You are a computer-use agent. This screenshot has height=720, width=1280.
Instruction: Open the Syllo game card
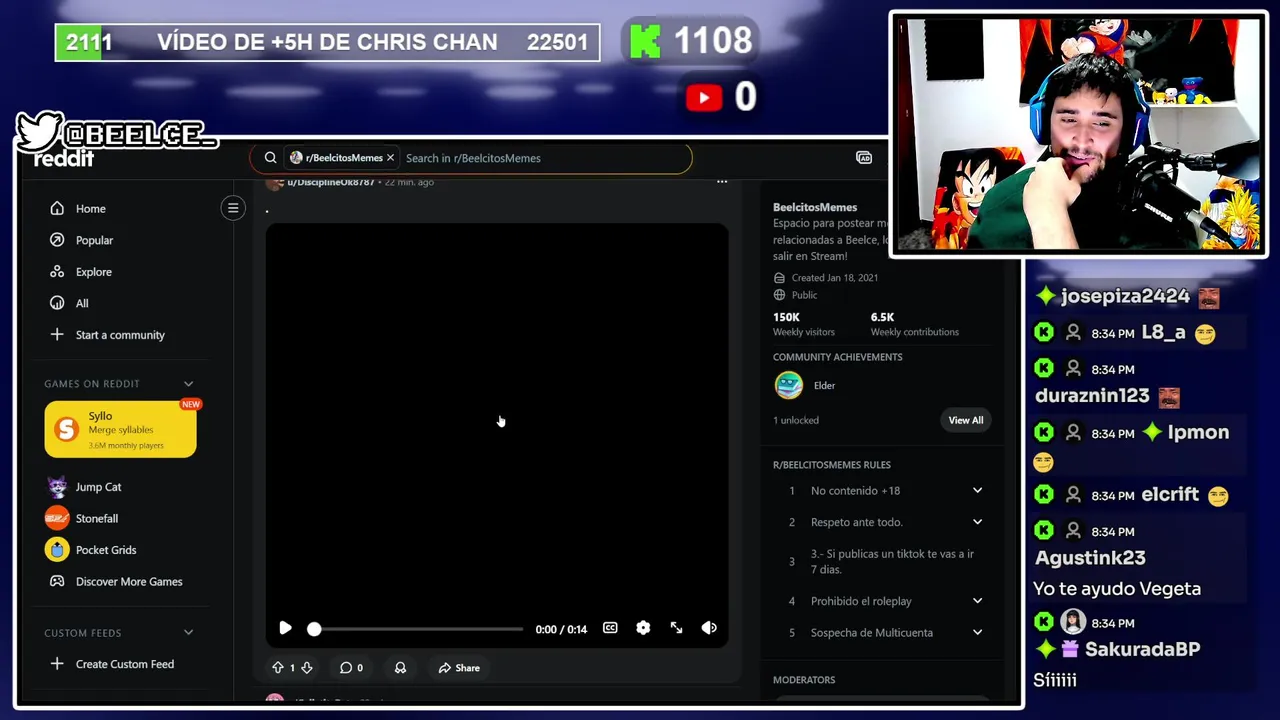point(120,430)
